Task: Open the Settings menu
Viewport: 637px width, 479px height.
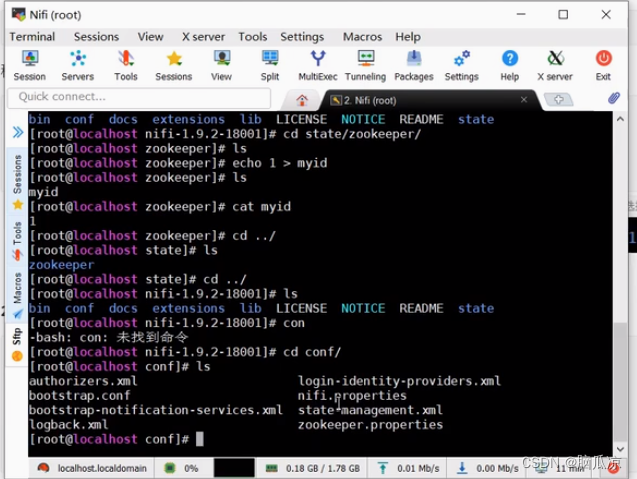Action: pyautogui.click(x=302, y=37)
